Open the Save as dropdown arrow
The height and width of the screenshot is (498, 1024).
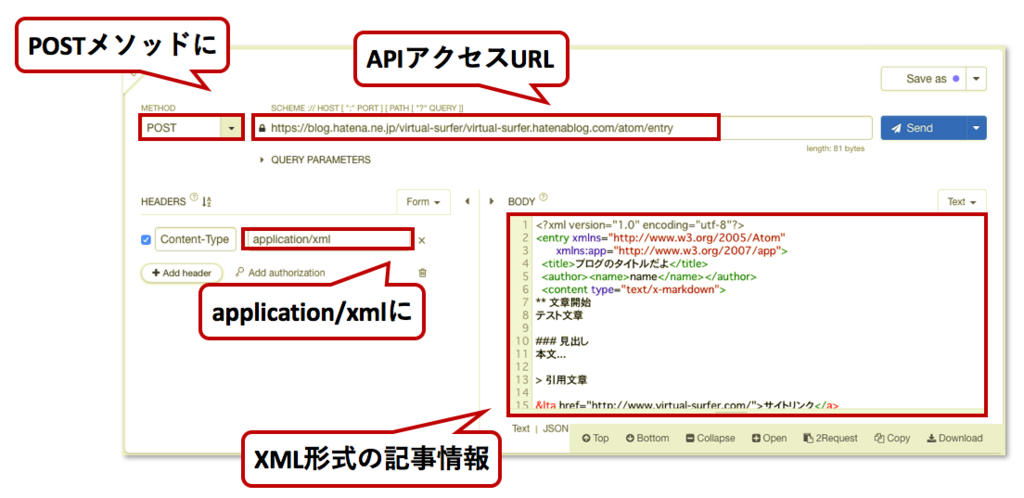tap(976, 78)
